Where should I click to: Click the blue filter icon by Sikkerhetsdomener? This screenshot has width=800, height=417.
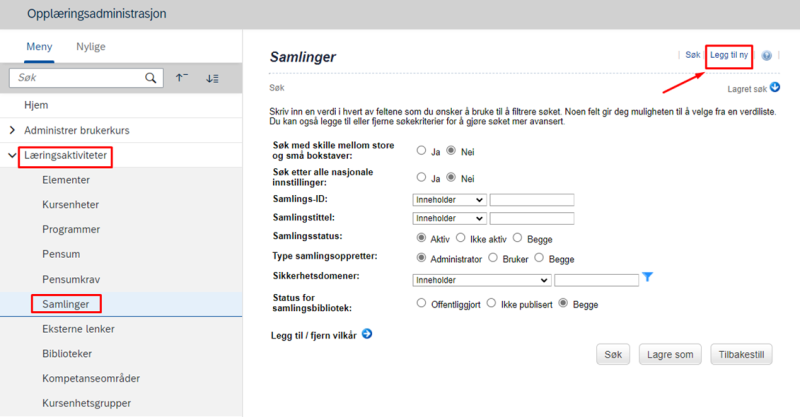[647, 277]
